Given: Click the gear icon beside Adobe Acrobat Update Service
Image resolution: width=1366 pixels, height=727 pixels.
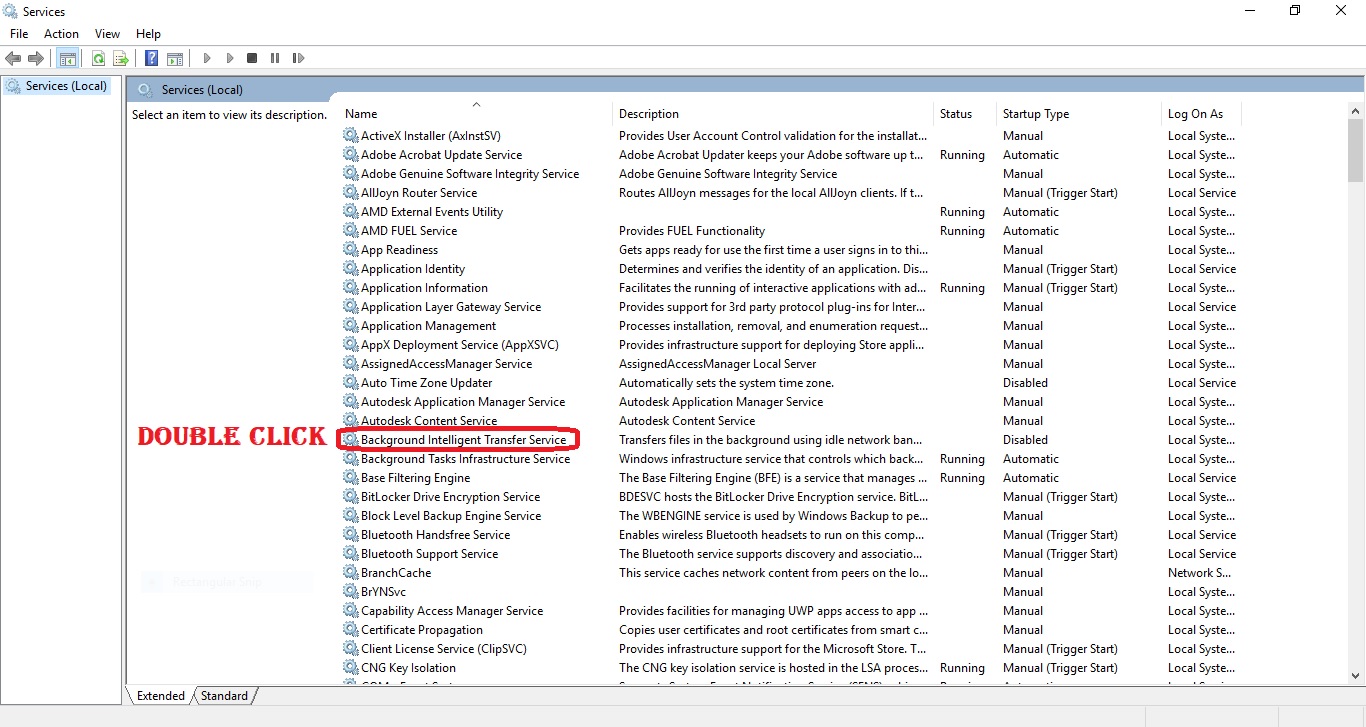Looking at the screenshot, I should pos(350,154).
